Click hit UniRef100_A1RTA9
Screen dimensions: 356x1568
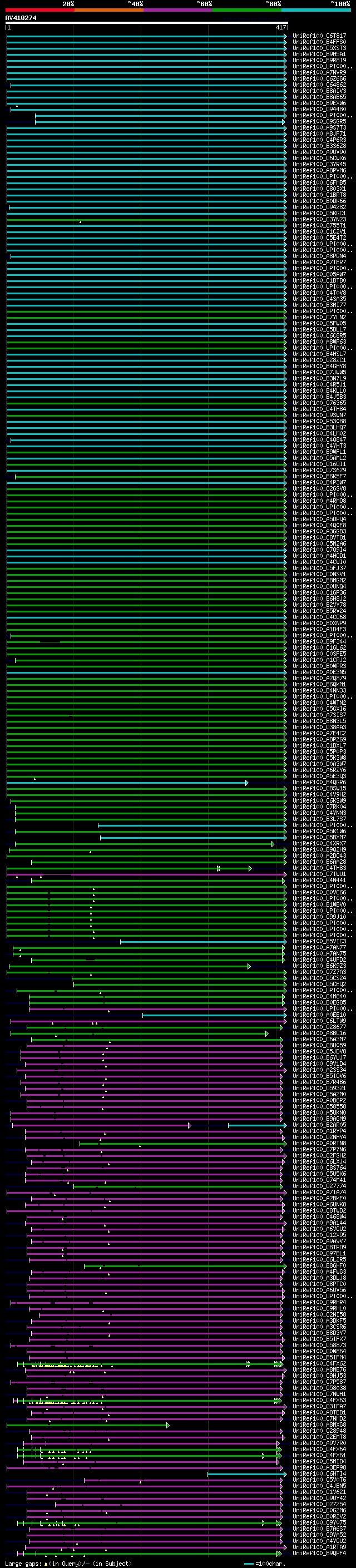coord(319,1547)
